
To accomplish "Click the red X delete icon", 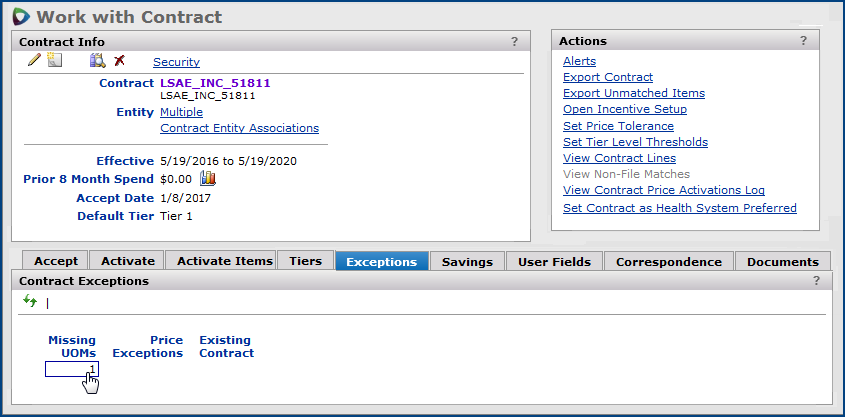I will [119, 61].
